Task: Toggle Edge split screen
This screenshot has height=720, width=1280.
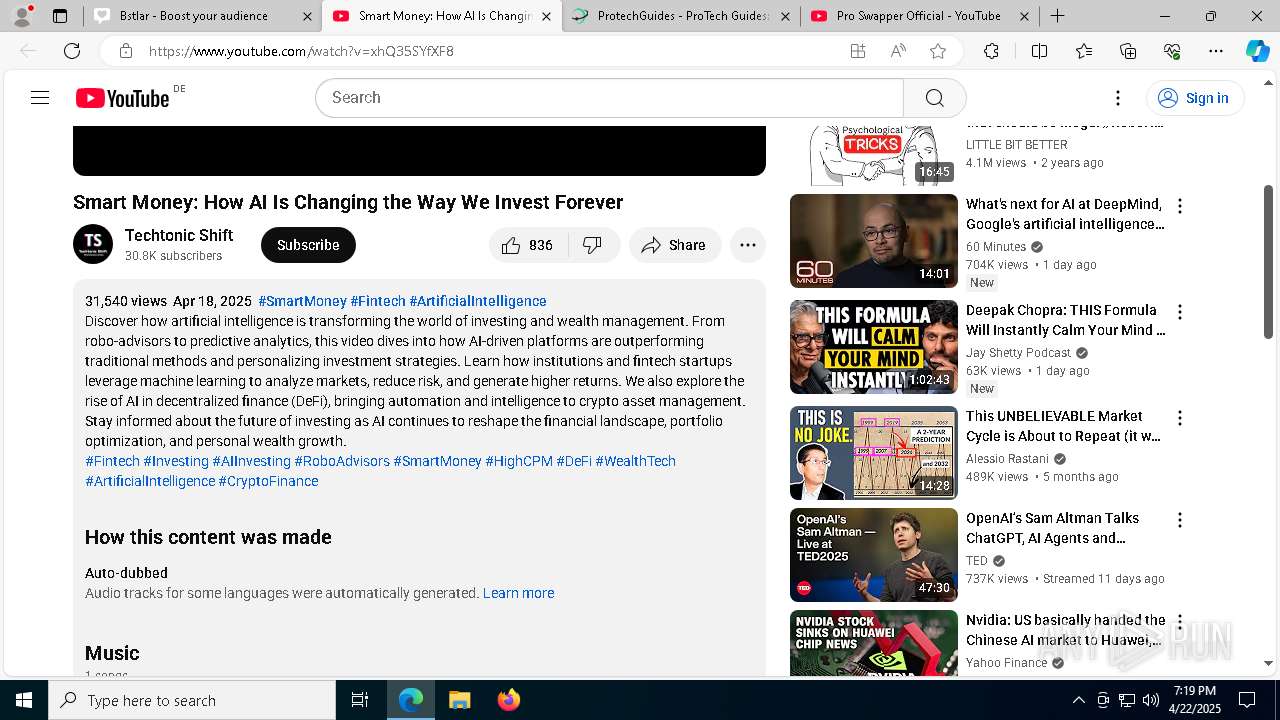Action: click(1039, 51)
